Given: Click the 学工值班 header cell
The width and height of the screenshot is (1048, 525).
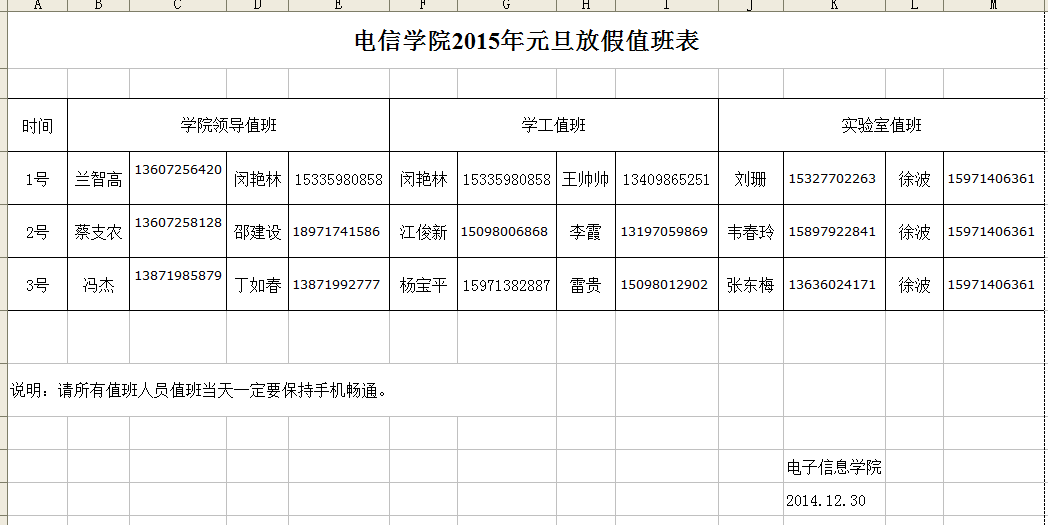Looking at the screenshot, I should (553, 126).
